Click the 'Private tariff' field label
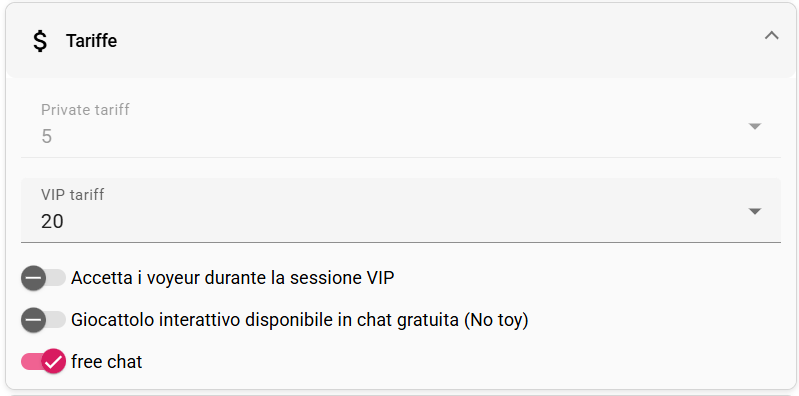This screenshot has height=396, width=799. coord(85,110)
